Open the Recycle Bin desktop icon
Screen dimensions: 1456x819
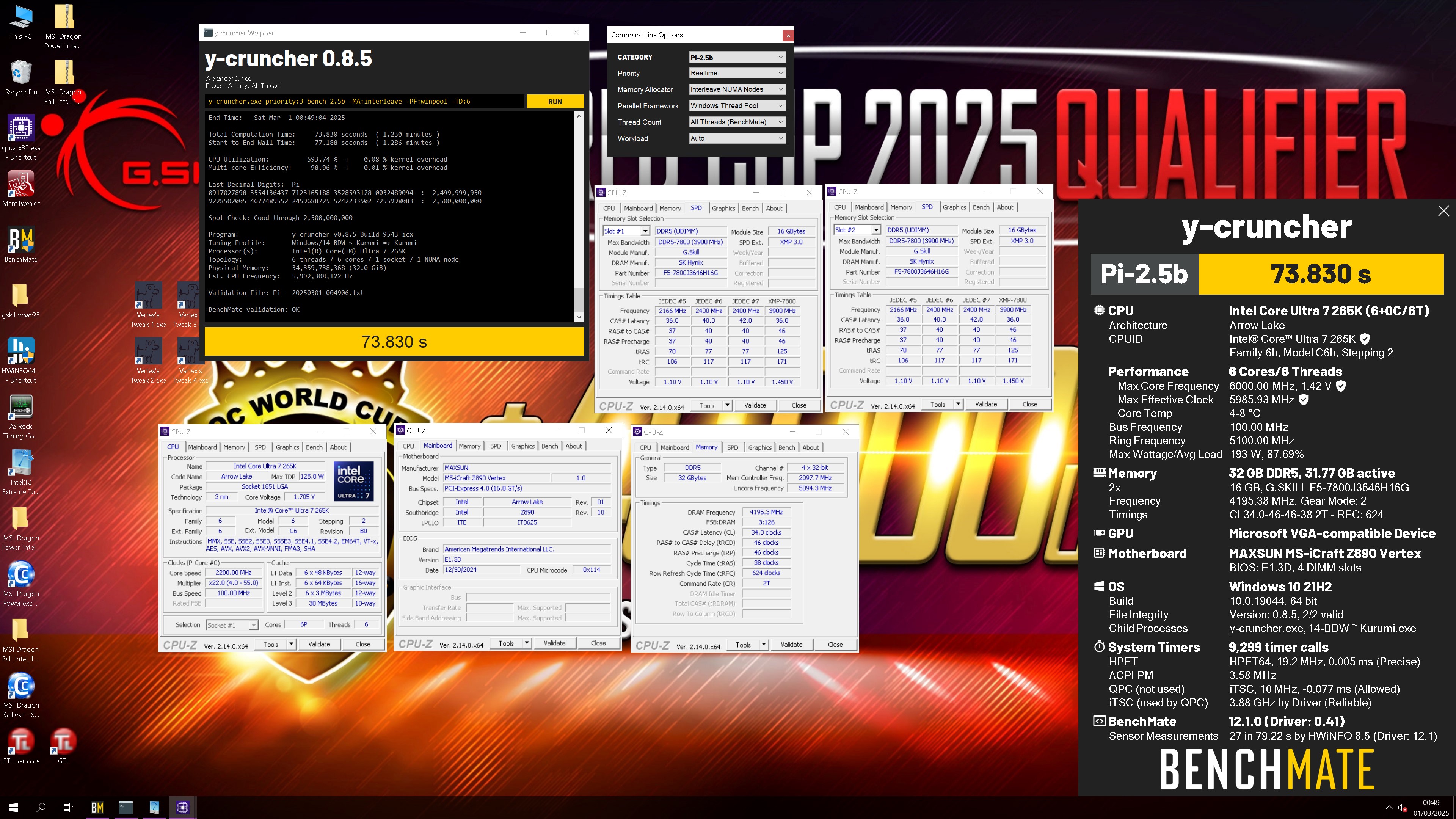pos(21,78)
